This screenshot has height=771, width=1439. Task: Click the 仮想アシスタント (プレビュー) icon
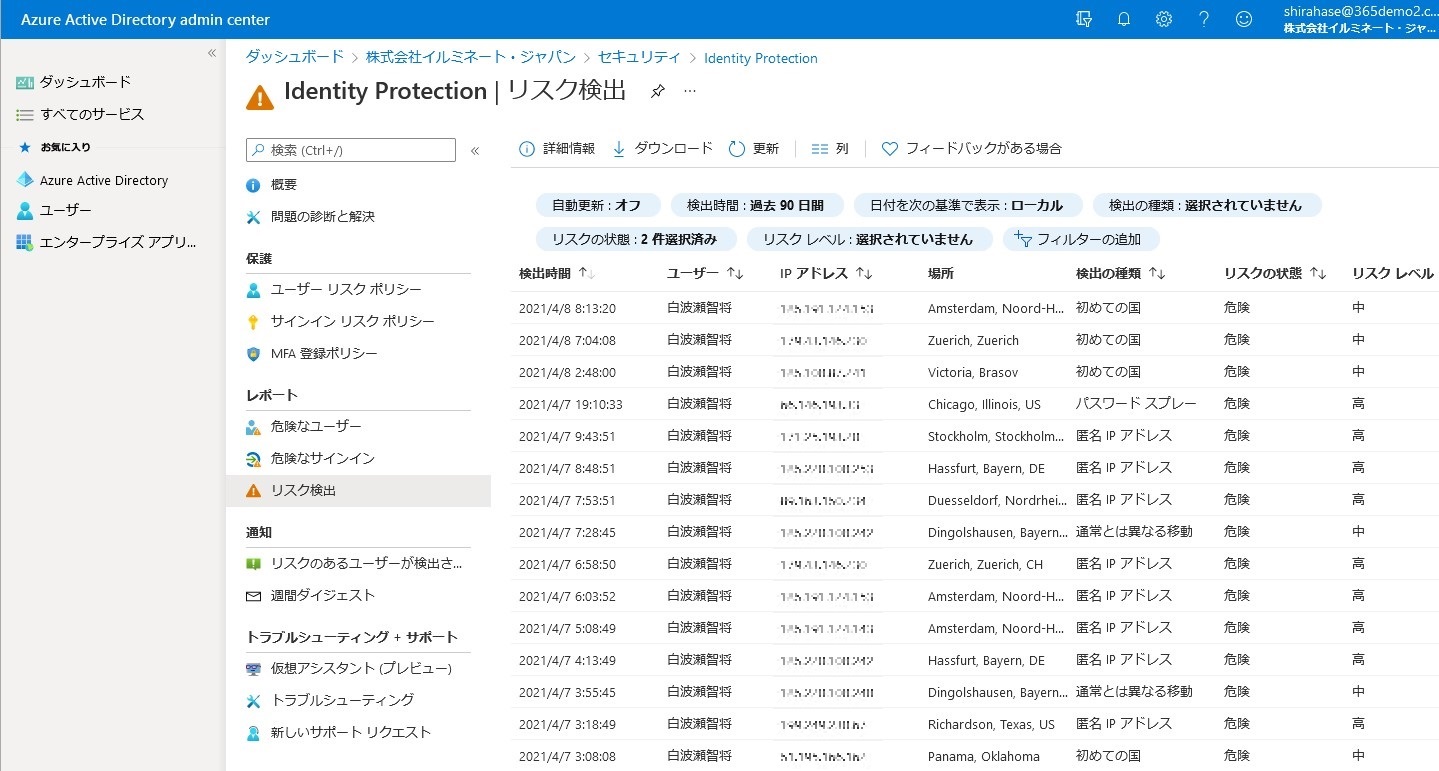(254, 669)
